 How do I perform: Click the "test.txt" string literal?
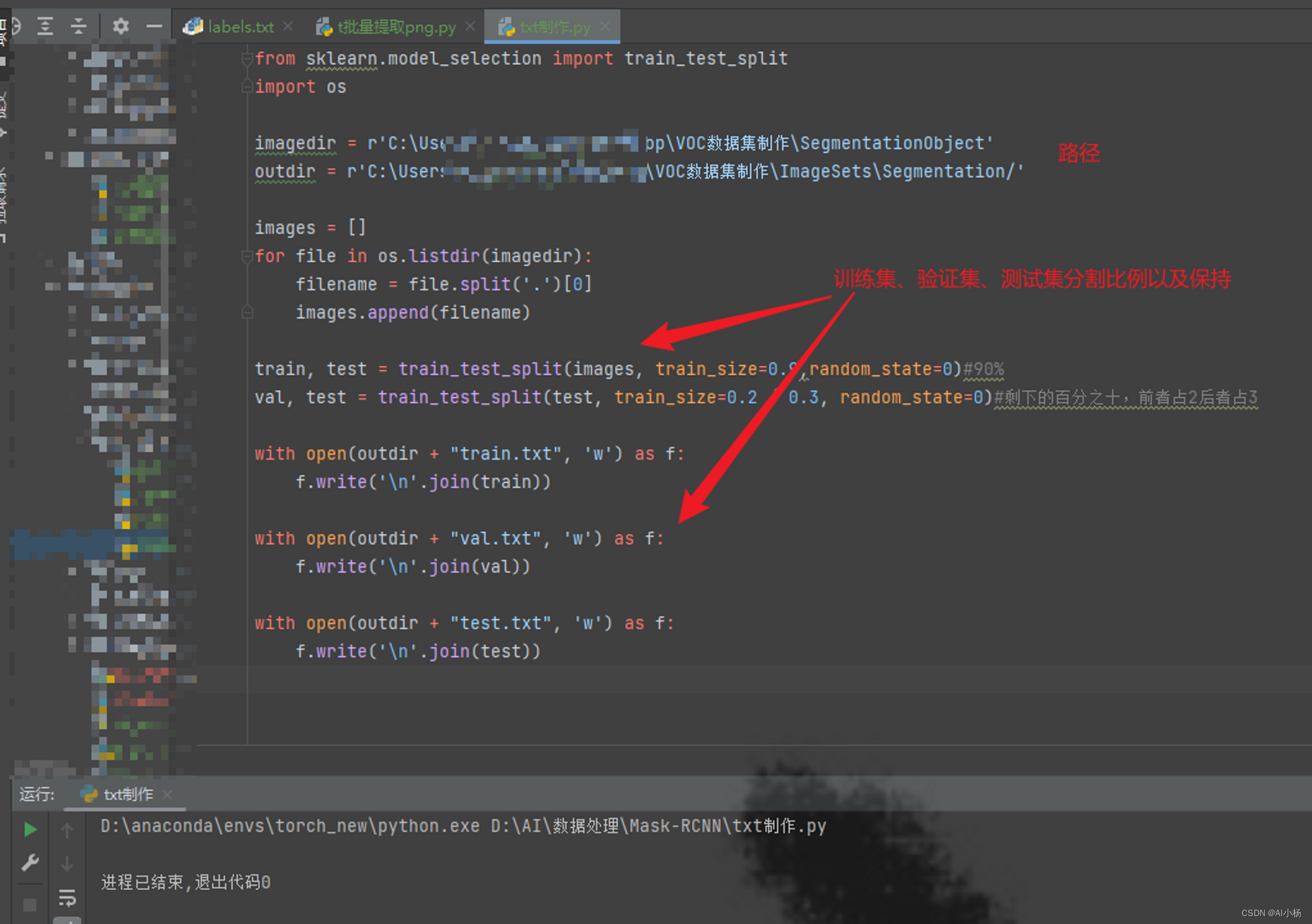coord(501,622)
